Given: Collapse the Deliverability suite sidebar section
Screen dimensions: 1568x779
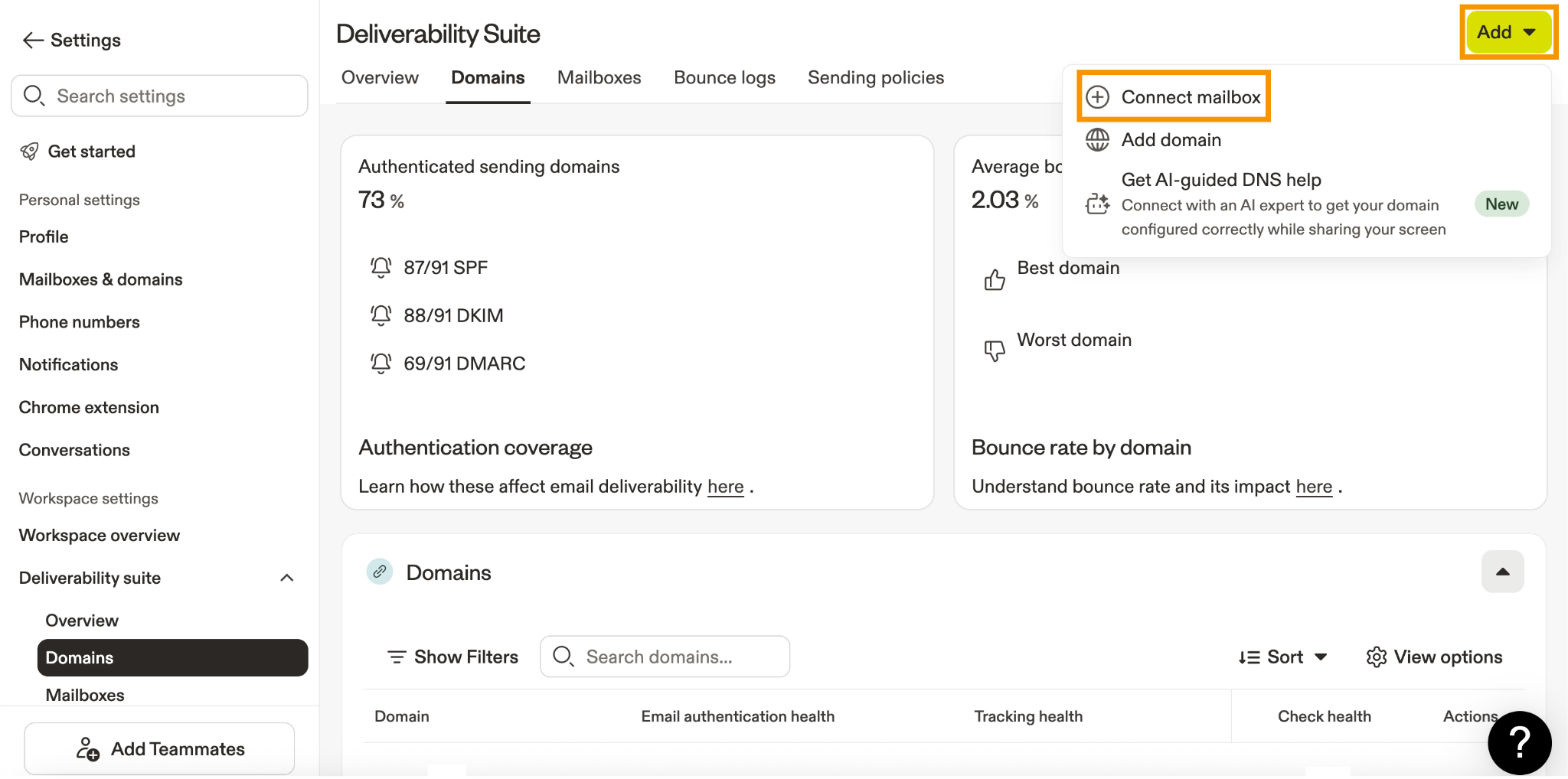Looking at the screenshot, I should (x=287, y=578).
